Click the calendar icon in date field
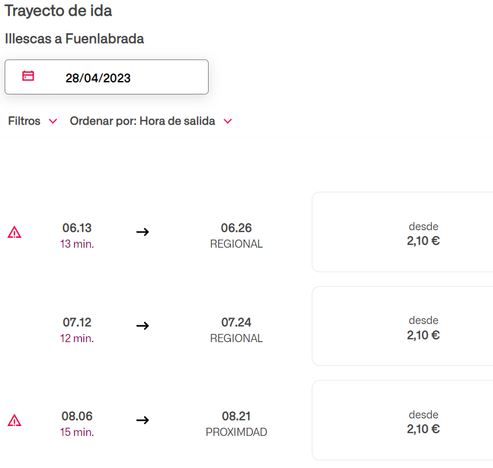493x468 pixels. [x=28, y=76]
